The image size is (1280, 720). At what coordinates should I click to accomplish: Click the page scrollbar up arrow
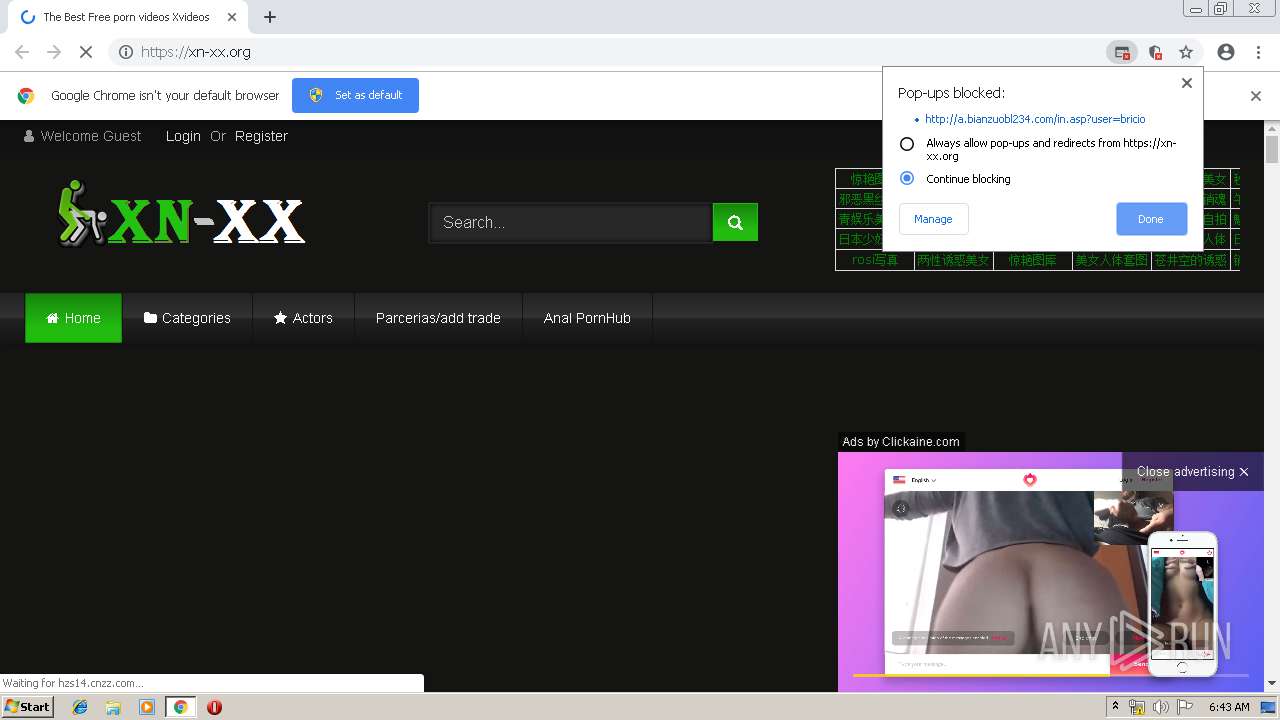(1272, 129)
